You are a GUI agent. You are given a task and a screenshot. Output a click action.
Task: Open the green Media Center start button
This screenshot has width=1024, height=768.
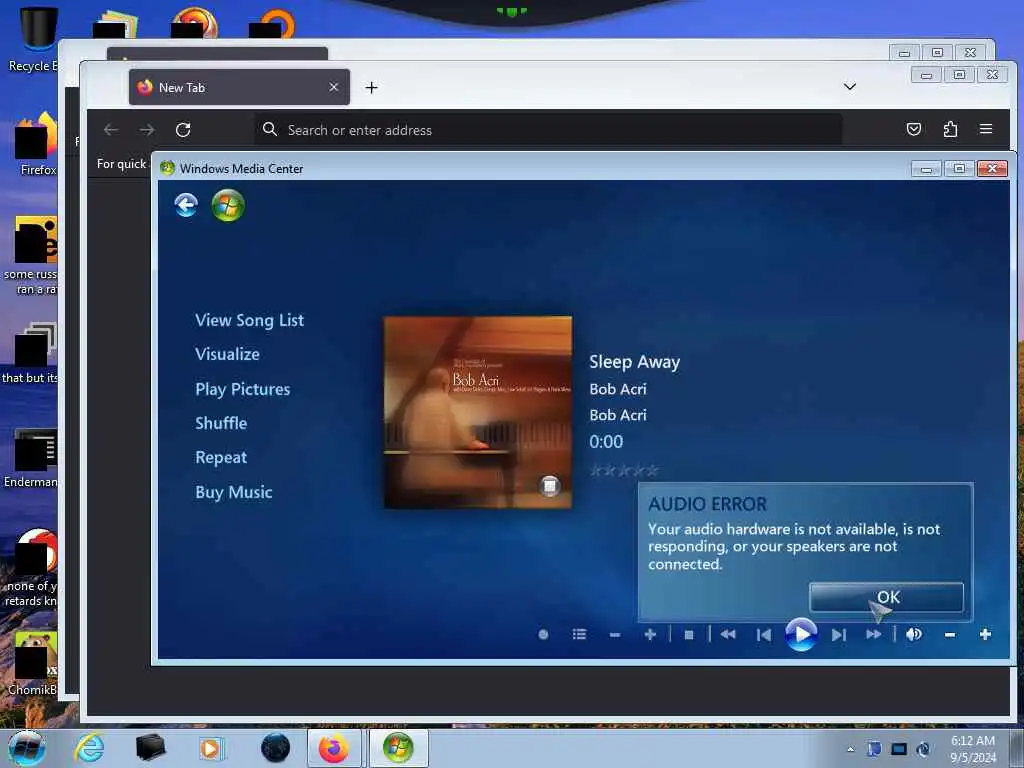(228, 206)
